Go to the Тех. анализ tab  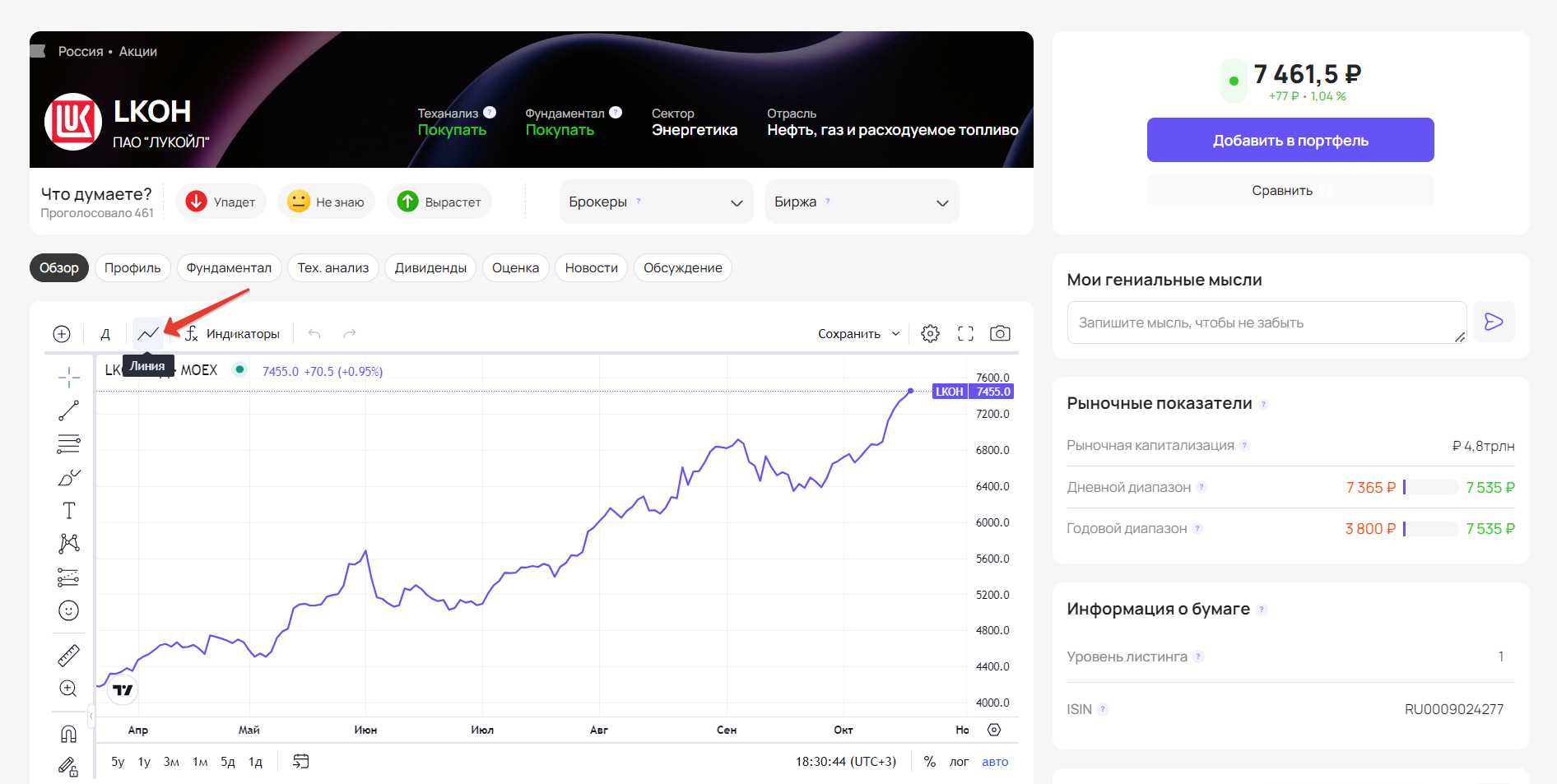(333, 268)
